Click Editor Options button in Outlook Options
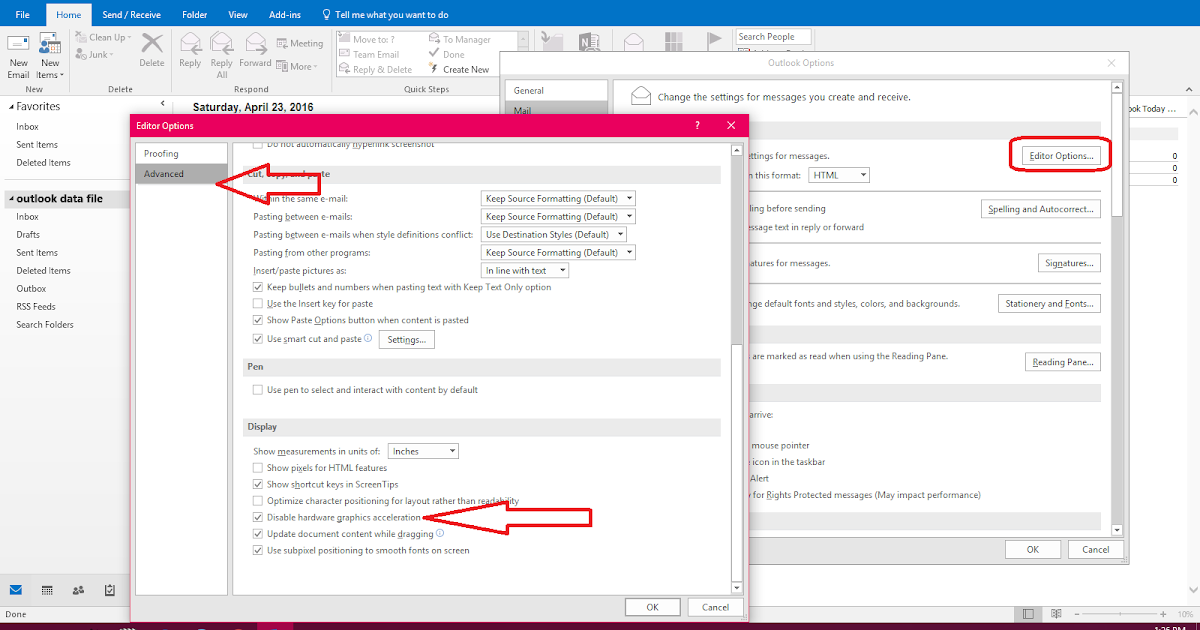The image size is (1200, 630). (1062, 156)
